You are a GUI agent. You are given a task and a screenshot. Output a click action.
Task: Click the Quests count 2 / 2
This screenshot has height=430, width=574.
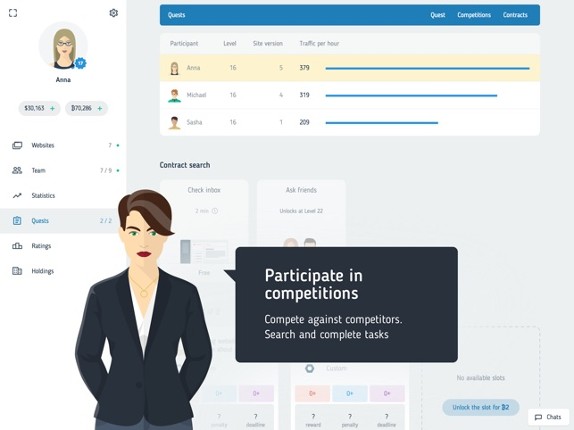pyautogui.click(x=106, y=221)
